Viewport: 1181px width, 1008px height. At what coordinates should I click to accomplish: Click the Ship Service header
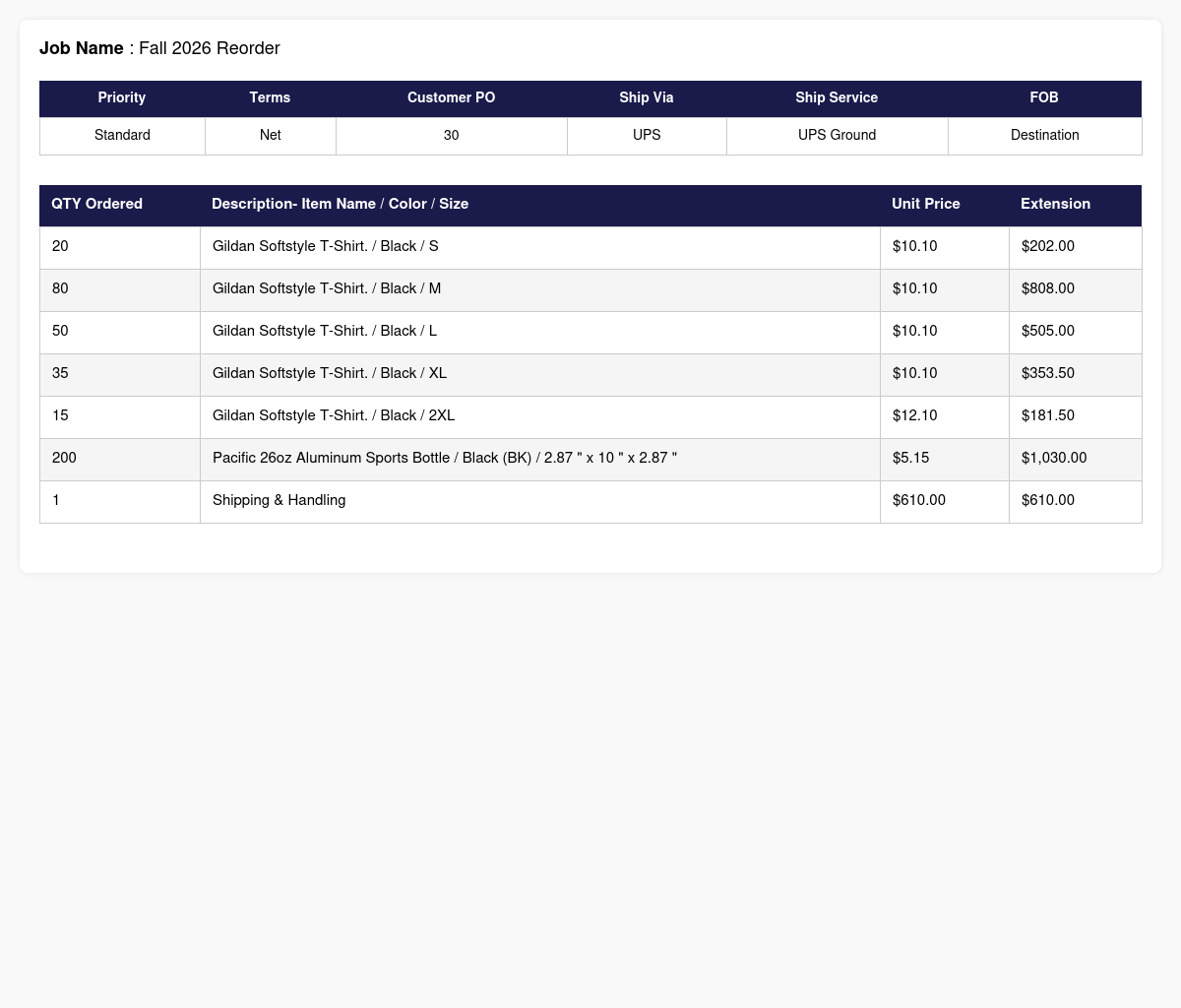[x=837, y=98]
